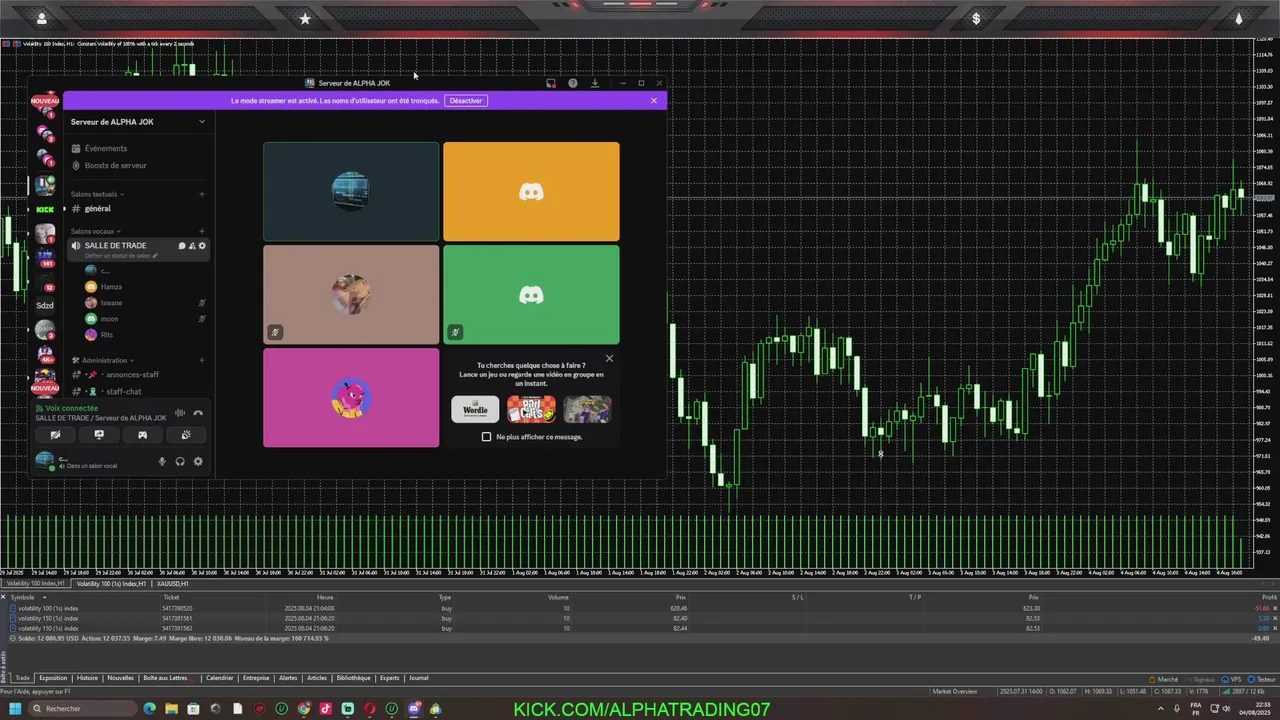Close the -51.60 profit position

1275,608
